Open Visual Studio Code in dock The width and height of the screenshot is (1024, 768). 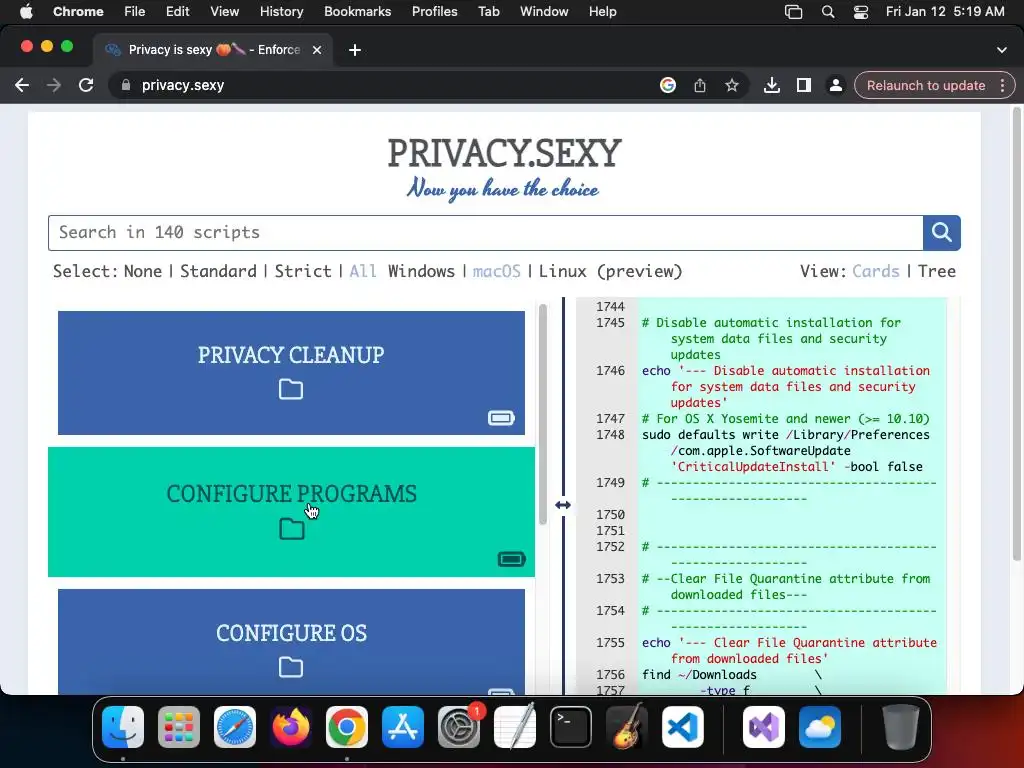(x=683, y=727)
